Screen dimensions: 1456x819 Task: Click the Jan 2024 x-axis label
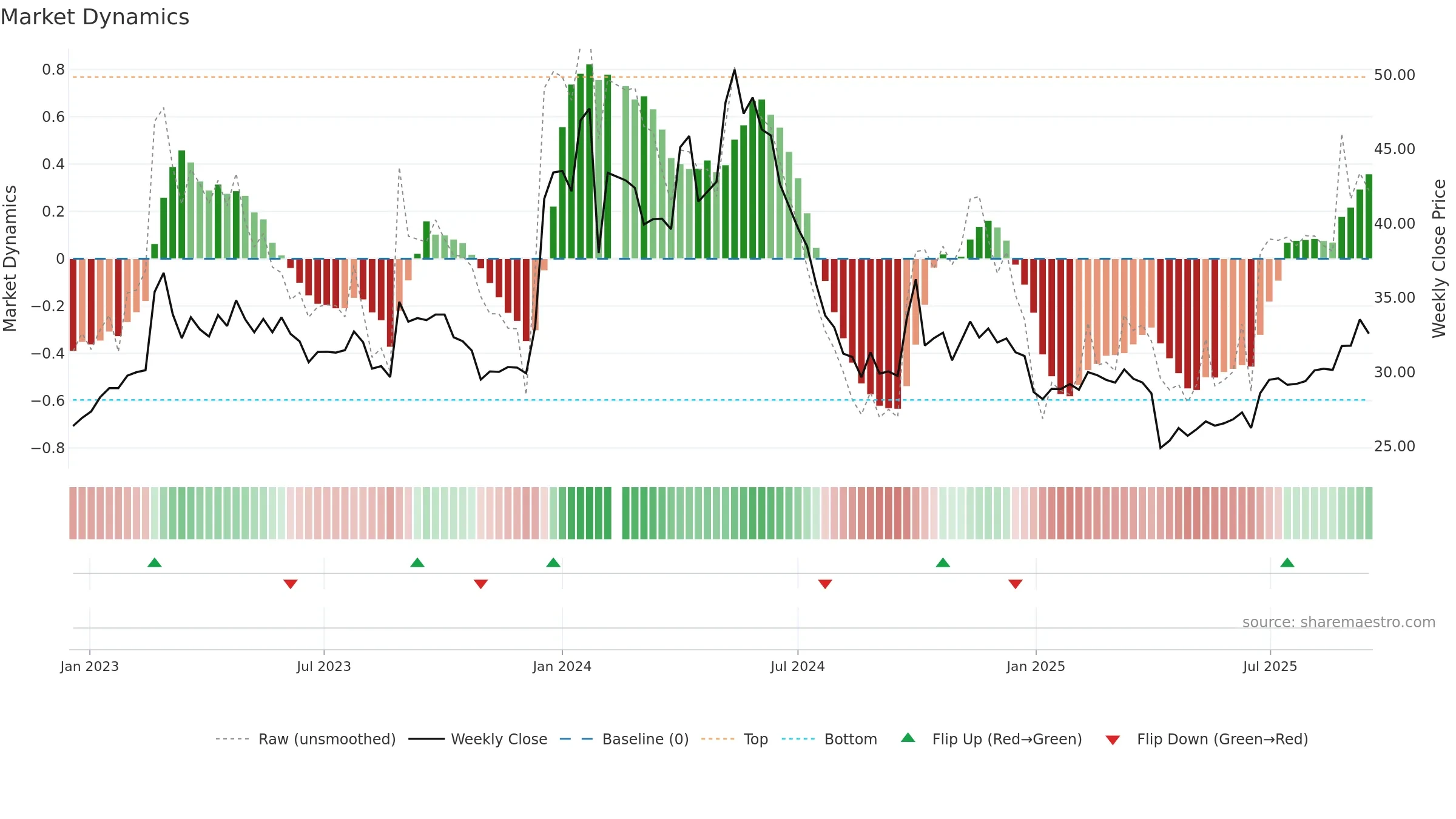(562, 666)
